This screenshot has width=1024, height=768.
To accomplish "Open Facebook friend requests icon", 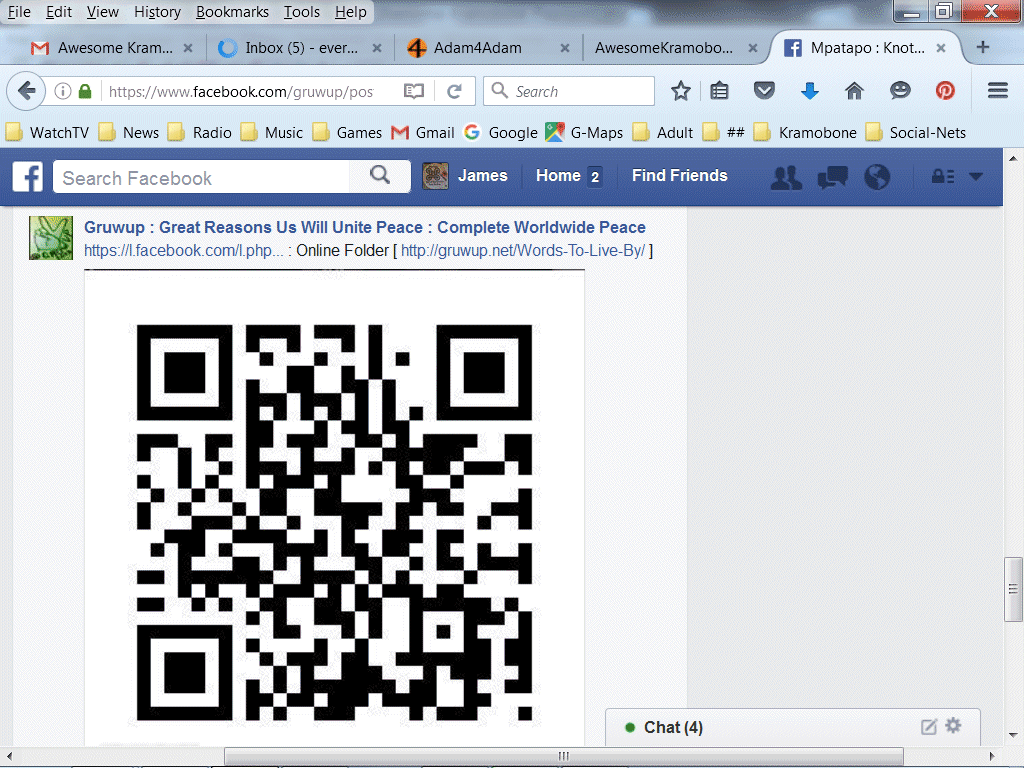I will click(x=786, y=176).
